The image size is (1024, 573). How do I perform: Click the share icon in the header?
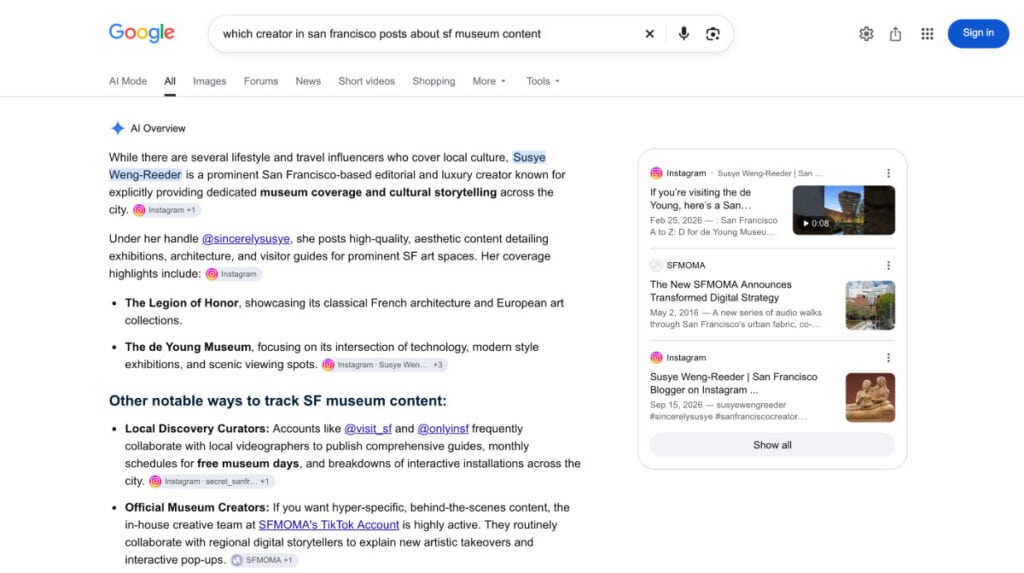tap(895, 34)
